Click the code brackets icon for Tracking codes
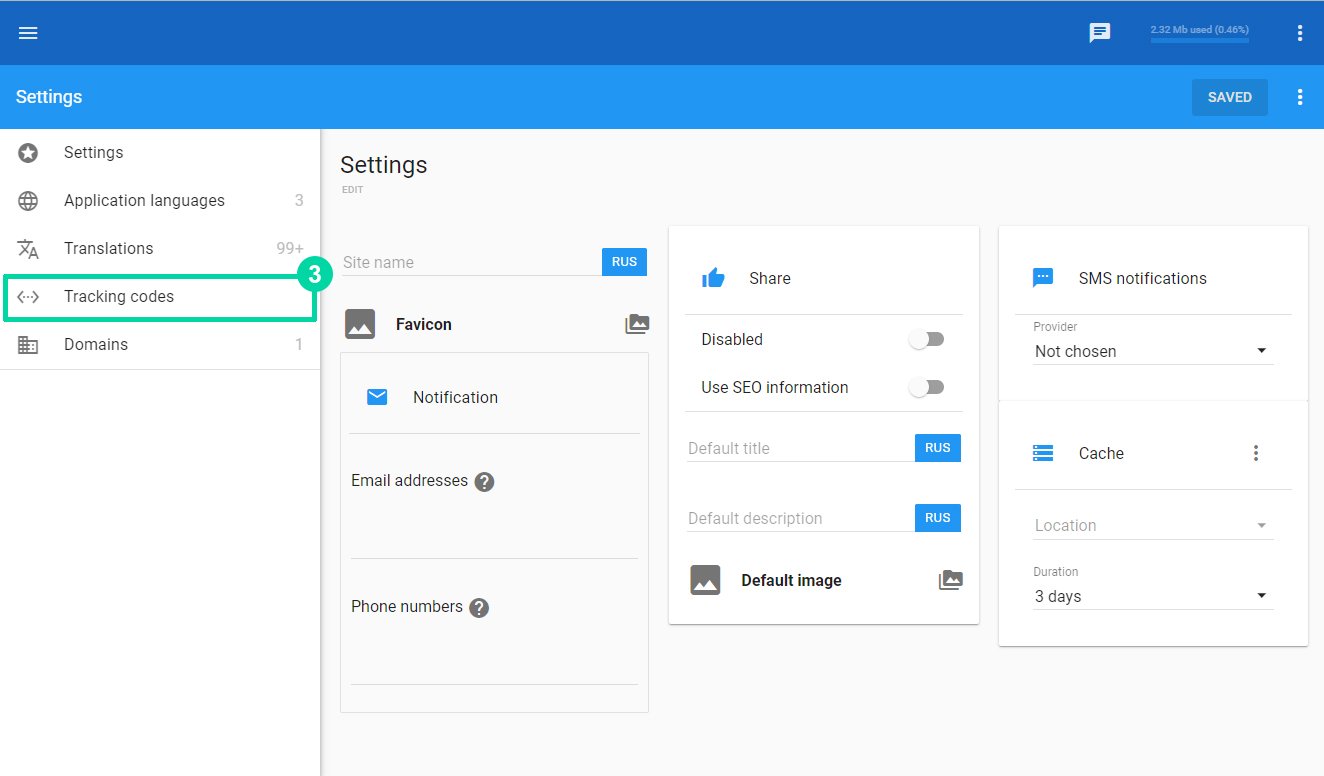 pyautogui.click(x=28, y=297)
